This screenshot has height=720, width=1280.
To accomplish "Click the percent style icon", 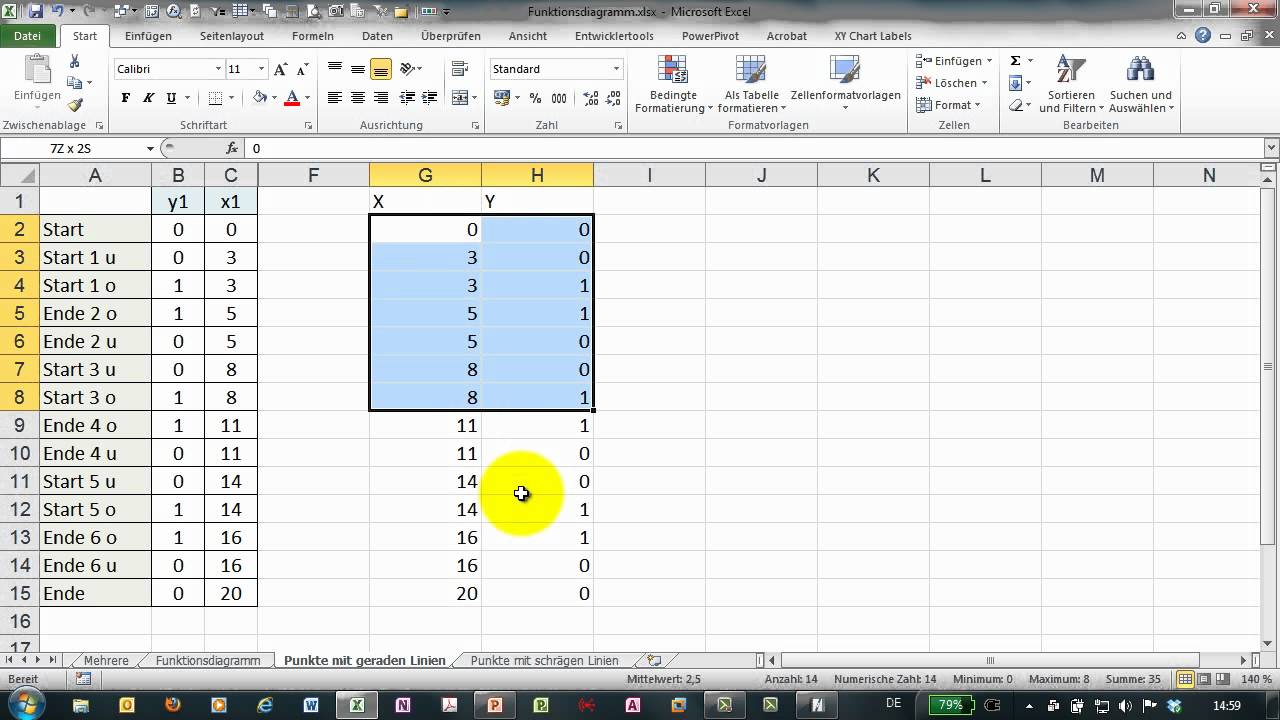I will coord(535,98).
